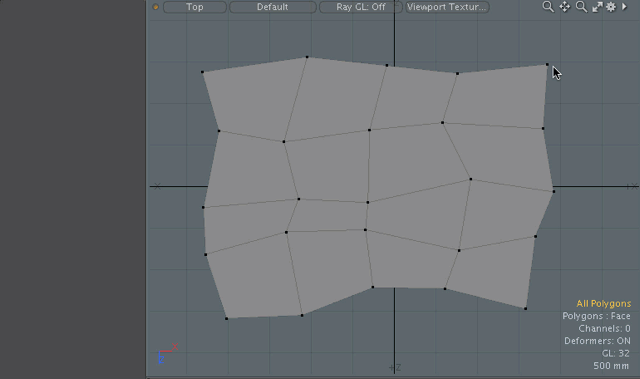Open the Top view type dropdown

(x=195, y=7)
